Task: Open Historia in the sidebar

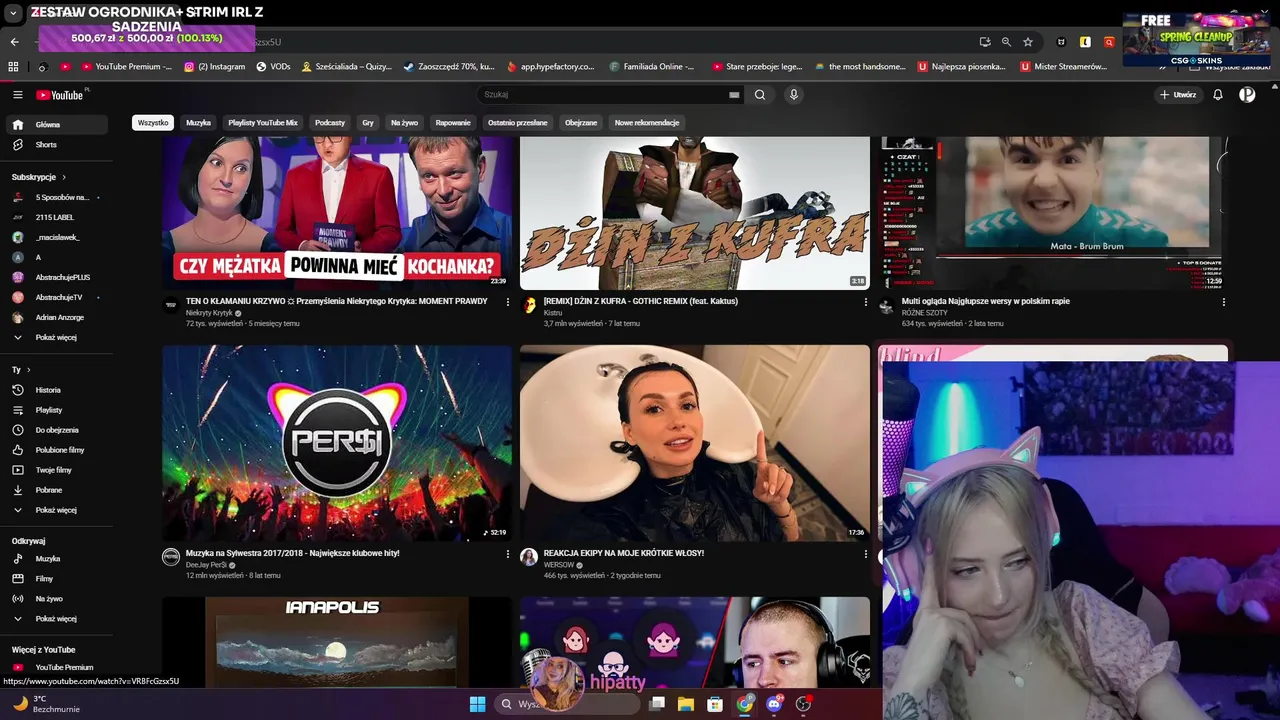Action: 55,390
